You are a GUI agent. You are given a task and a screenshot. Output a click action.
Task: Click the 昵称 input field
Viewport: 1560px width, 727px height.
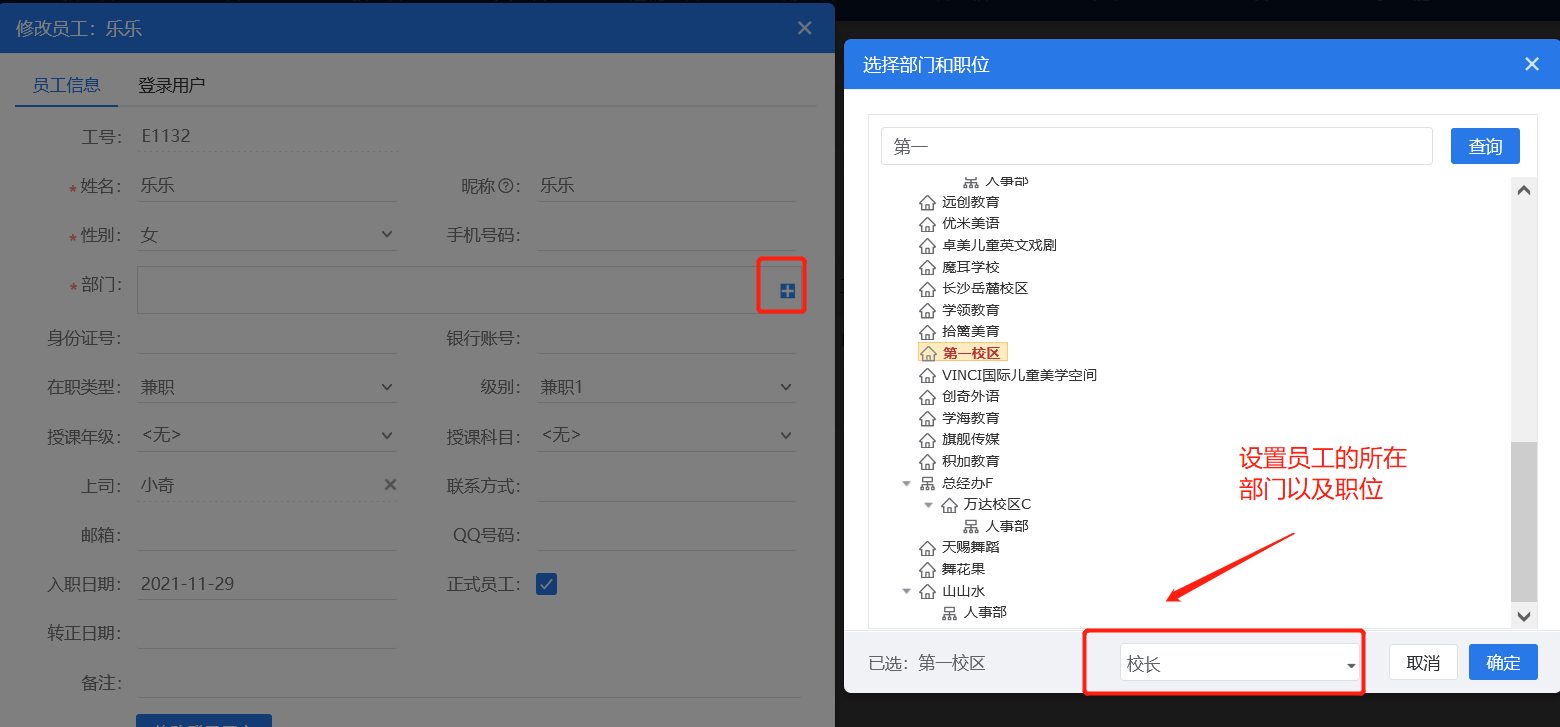pos(666,186)
